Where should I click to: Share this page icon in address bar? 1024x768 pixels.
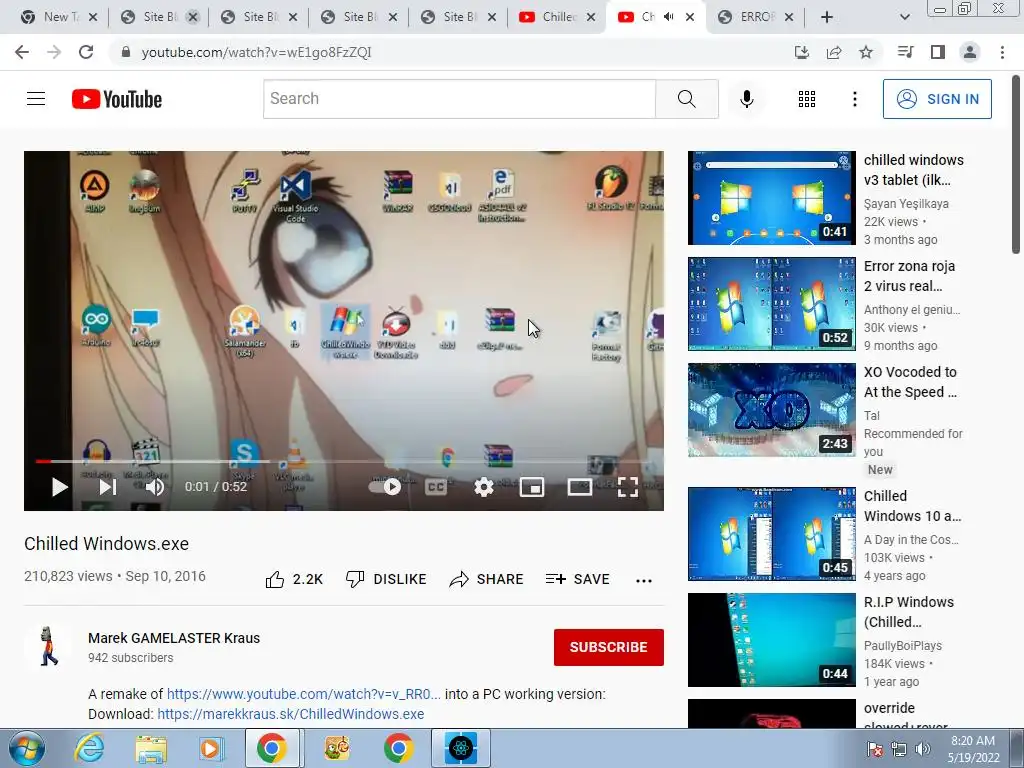834,52
